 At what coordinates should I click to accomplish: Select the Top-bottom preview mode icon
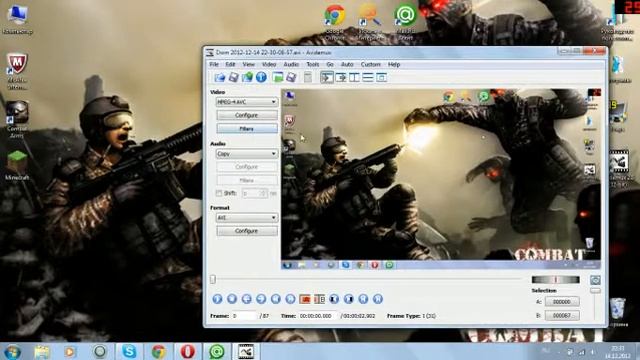(x=368, y=77)
